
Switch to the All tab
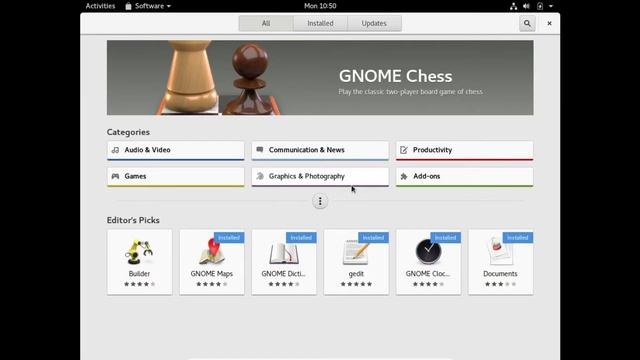click(x=266, y=23)
